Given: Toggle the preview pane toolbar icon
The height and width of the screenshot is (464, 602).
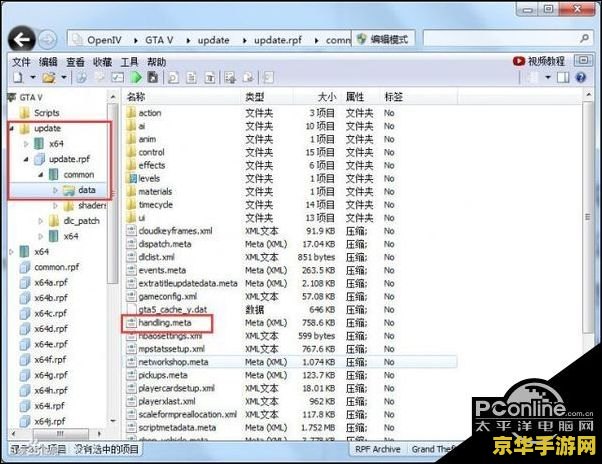Looking at the screenshot, I should coord(563,78).
